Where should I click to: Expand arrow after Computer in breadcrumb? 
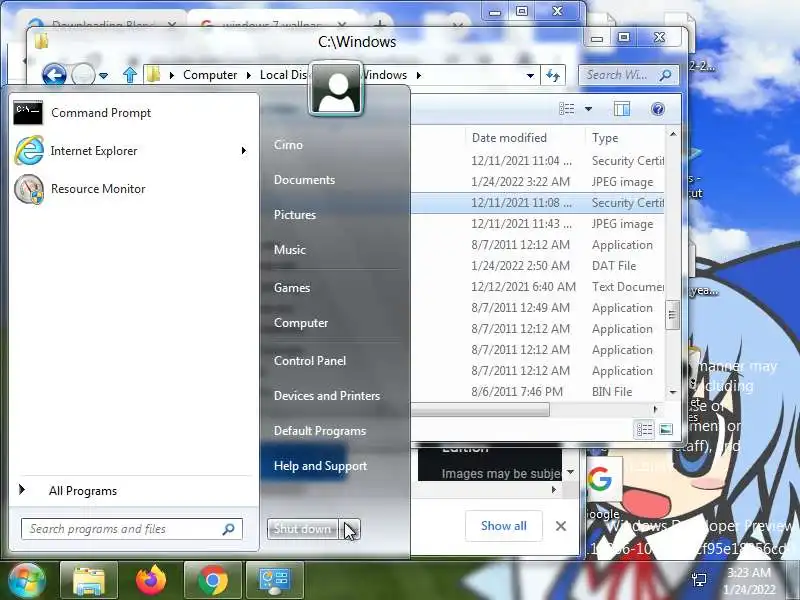[248, 75]
